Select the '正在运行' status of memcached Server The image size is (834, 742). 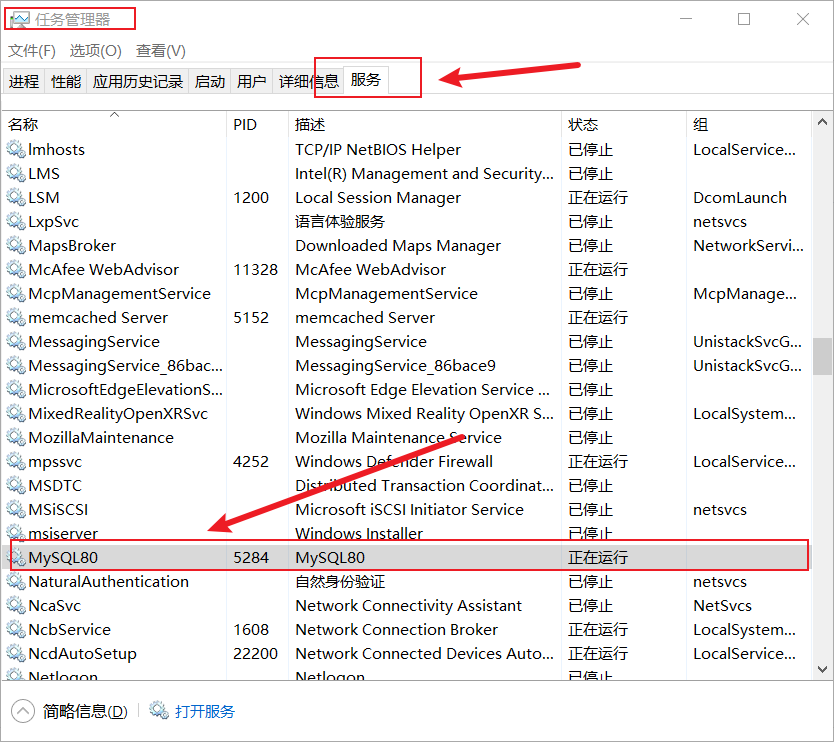pos(598,317)
